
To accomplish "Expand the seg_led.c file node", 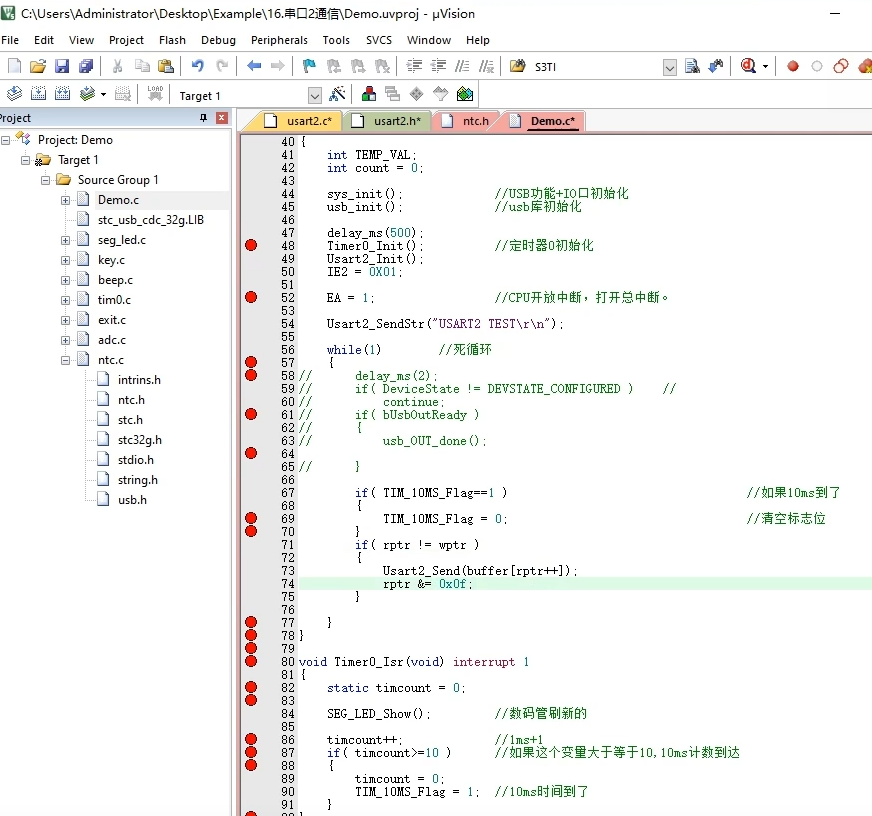I will (66, 240).
